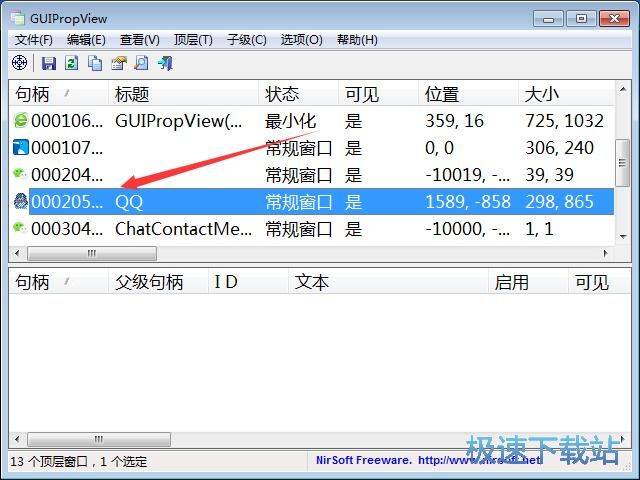Open the 顶层(T) menu

[193, 40]
